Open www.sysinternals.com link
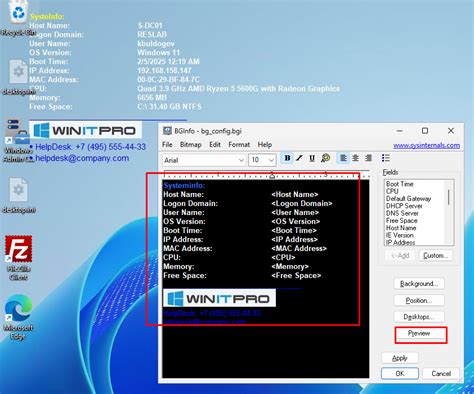 426,146
